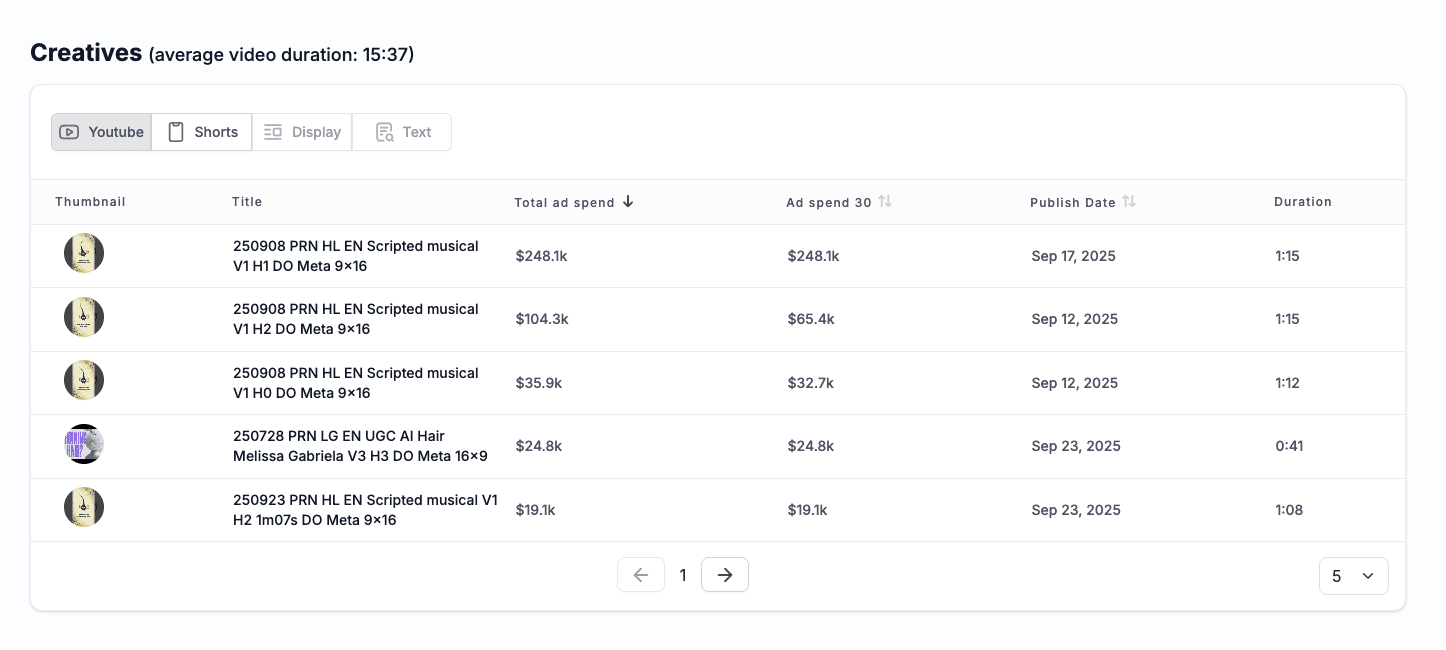
Task: Open the AI Hair Melissa Gabriela thumbnail
Action: tap(84, 444)
